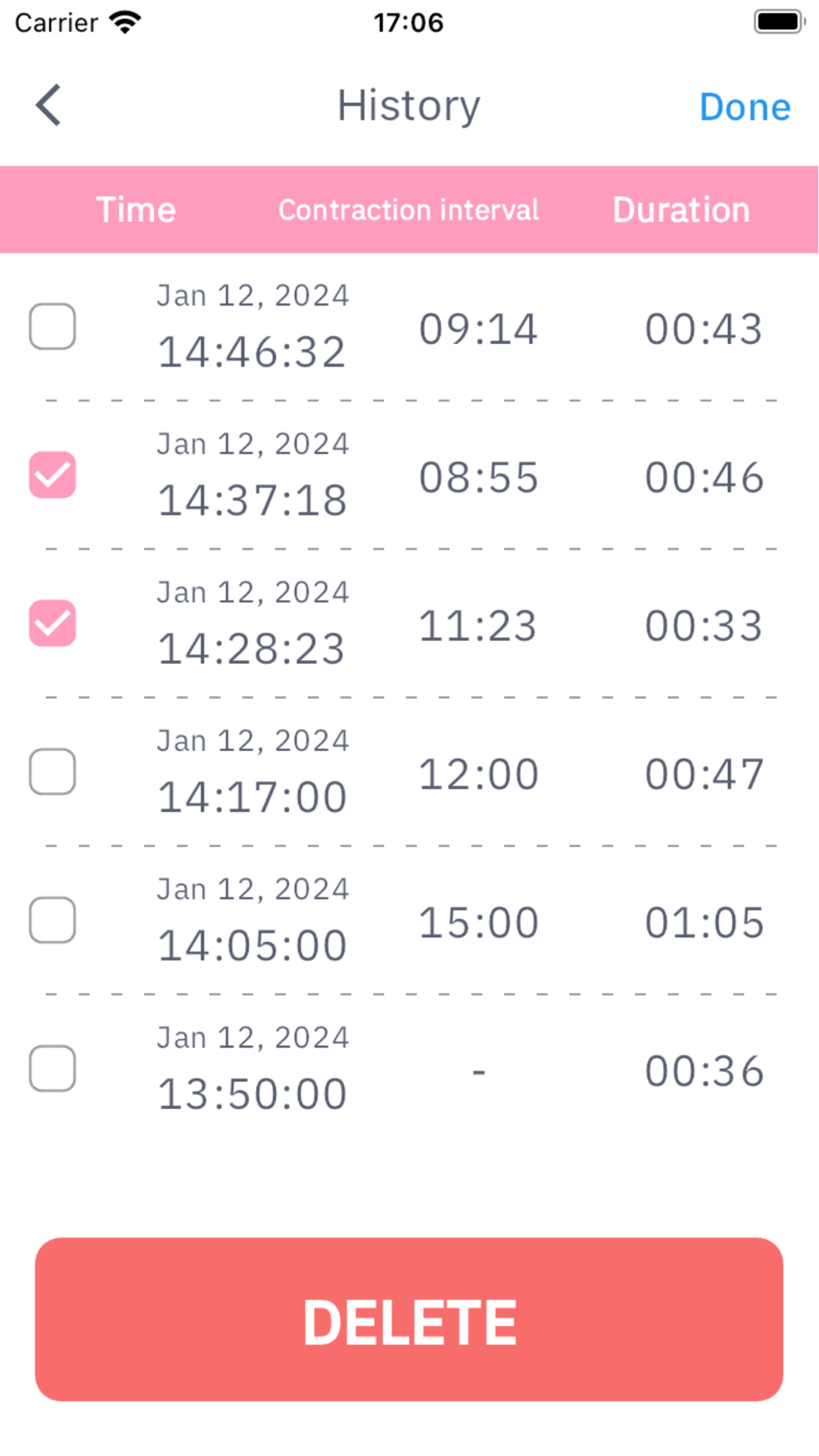Tap the 12:00 contraction interval value
This screenshot has height=1456, width=819.
478,775
